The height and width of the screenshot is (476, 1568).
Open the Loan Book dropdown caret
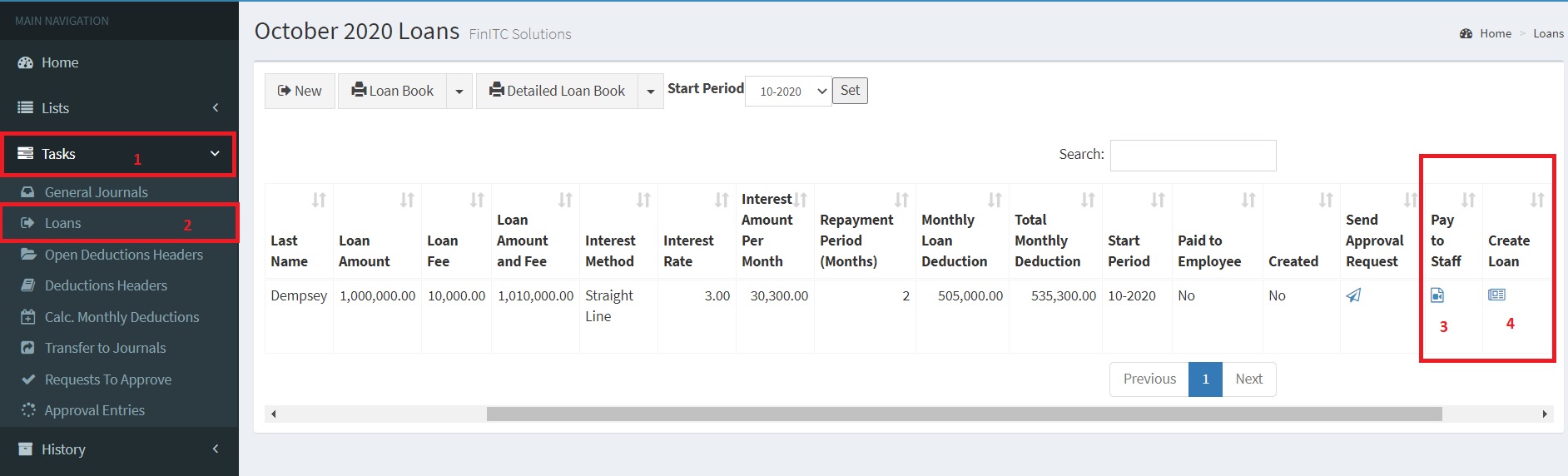tap(459, 91)
